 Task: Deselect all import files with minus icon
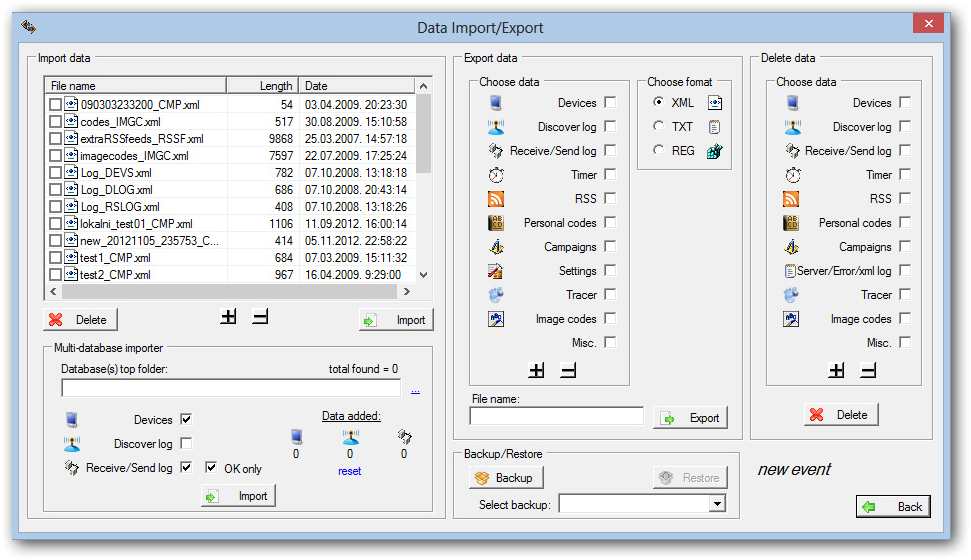coord(260,317)
